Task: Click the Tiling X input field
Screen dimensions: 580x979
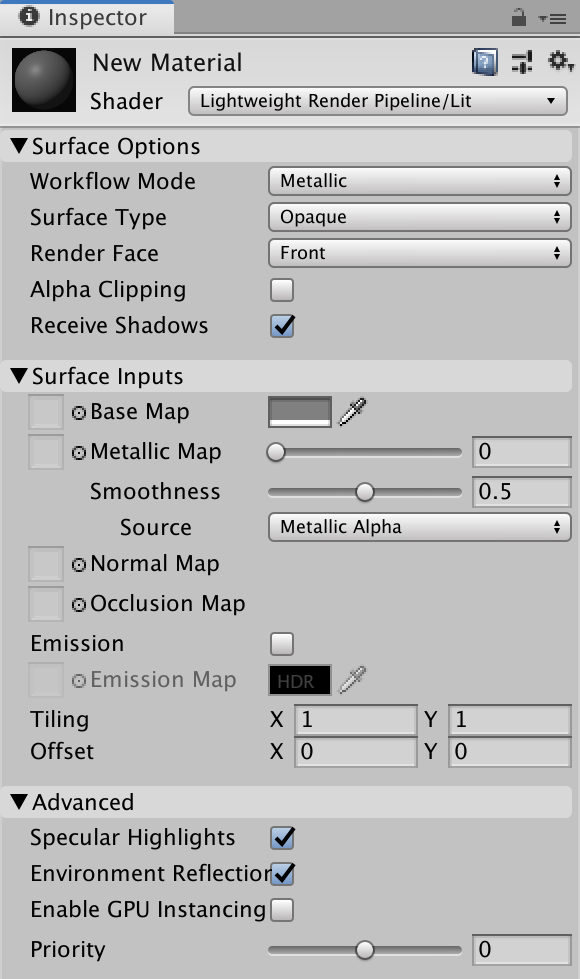Action: click(x=355, y=719)
